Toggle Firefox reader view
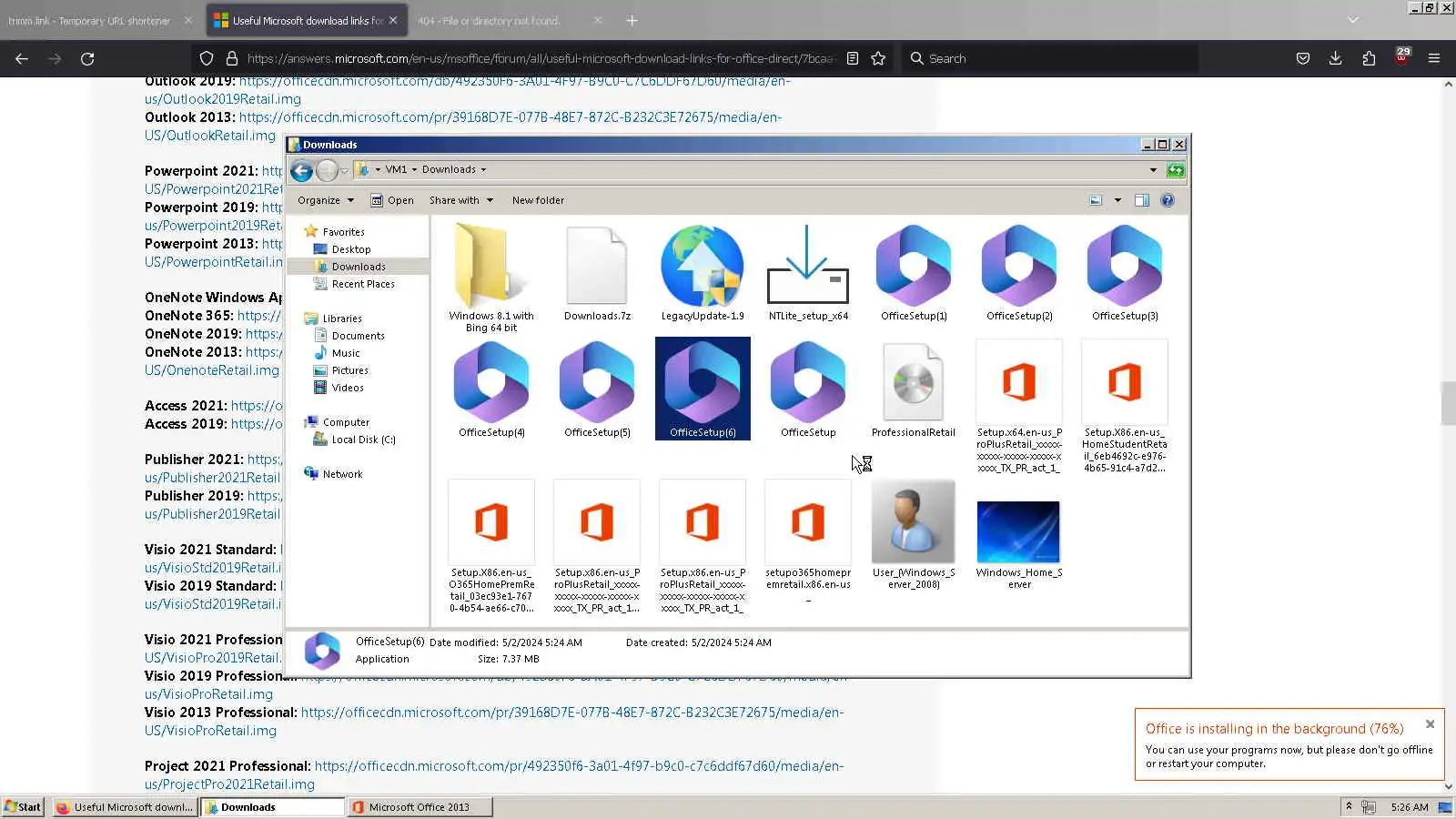The width and height of the screenshot is (1456, 819). pyautogui.click(x=853, y=58)
